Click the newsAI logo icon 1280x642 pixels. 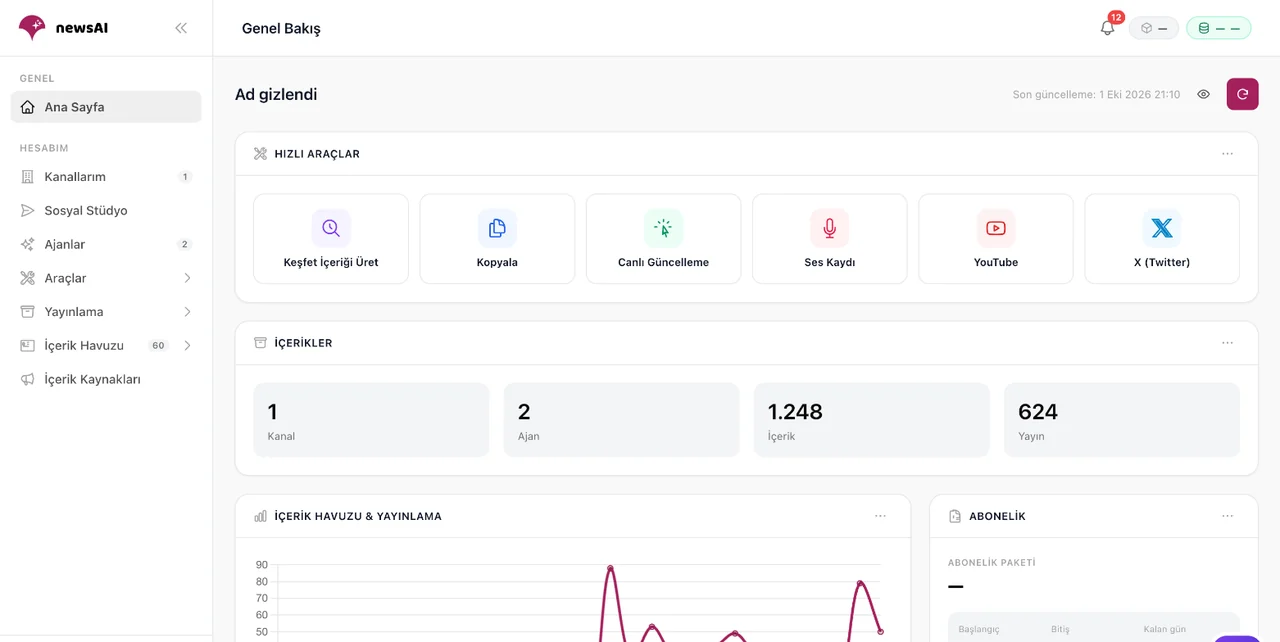(32, 27)
